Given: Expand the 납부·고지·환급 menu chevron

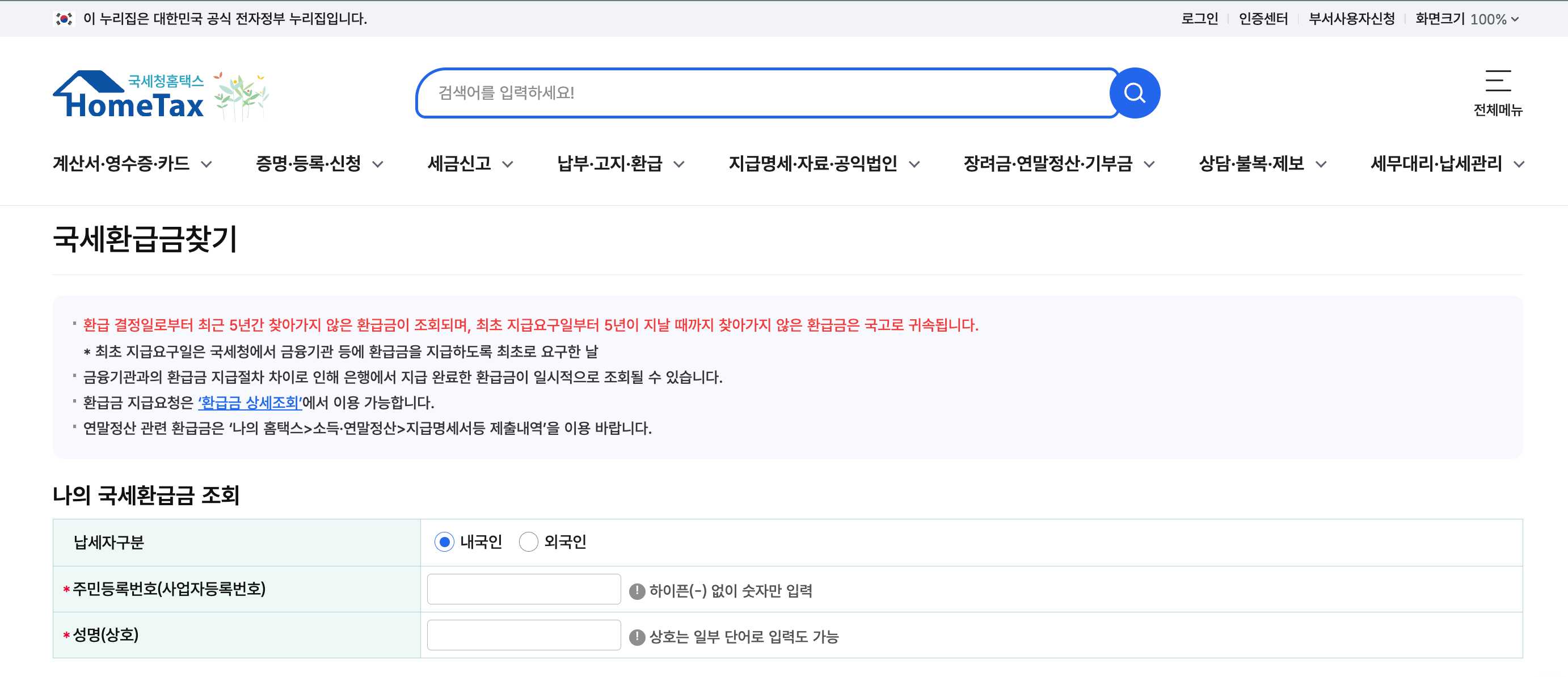Looking at the screenshot, I should pyautogui.click(x=680, y=164).
